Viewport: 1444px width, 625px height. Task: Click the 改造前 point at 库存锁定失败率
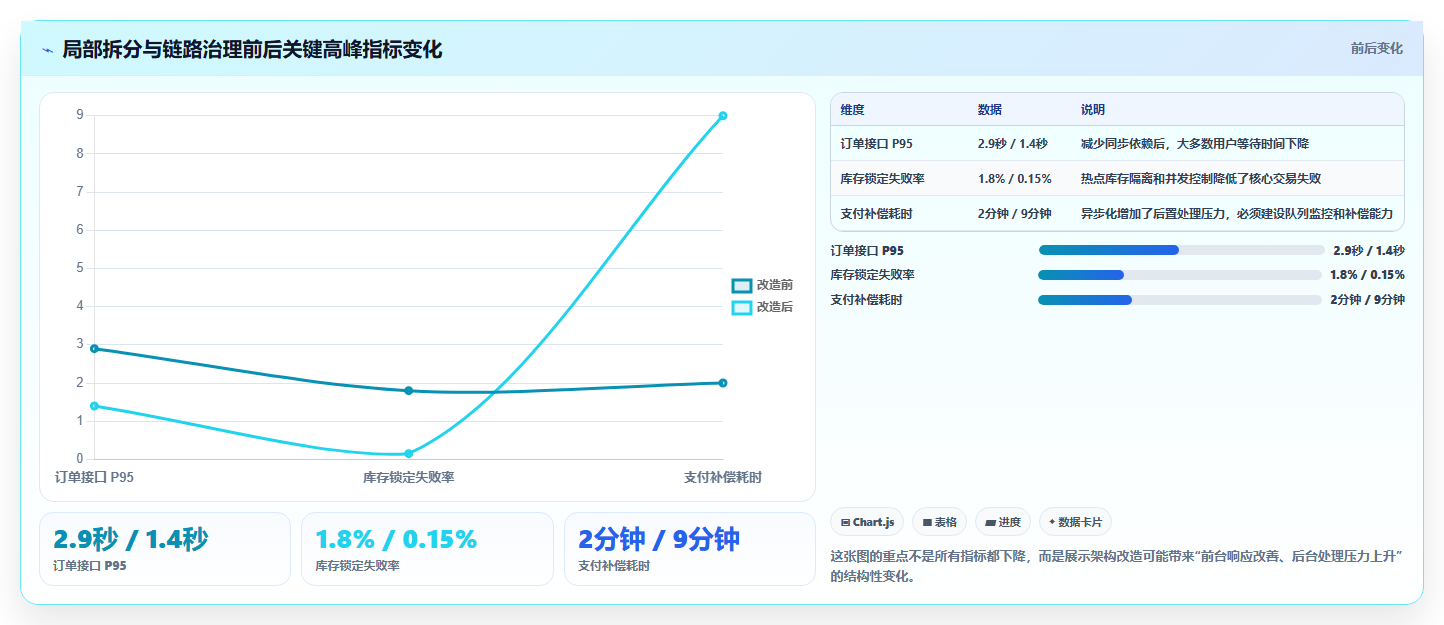(x=408, y=391)
